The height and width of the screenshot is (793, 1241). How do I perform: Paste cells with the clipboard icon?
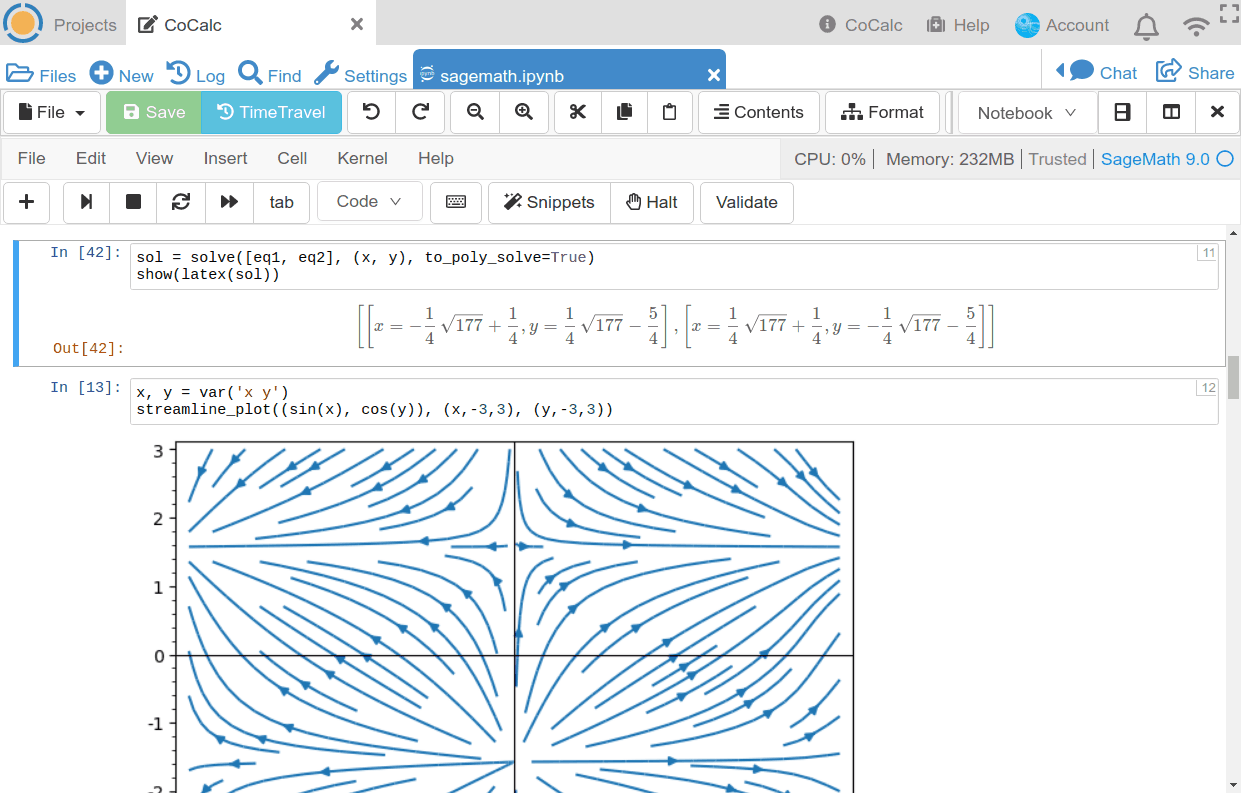(x=670, y=112)
